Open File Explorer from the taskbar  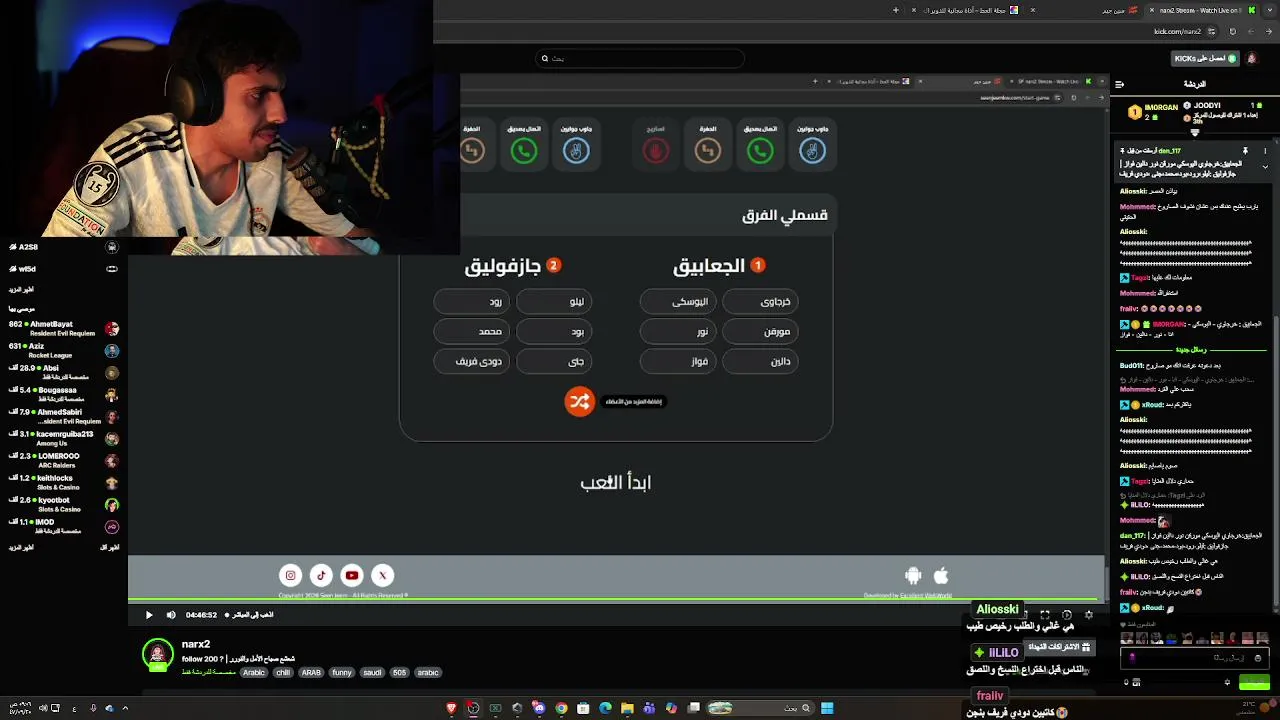(x=627, y=708)
